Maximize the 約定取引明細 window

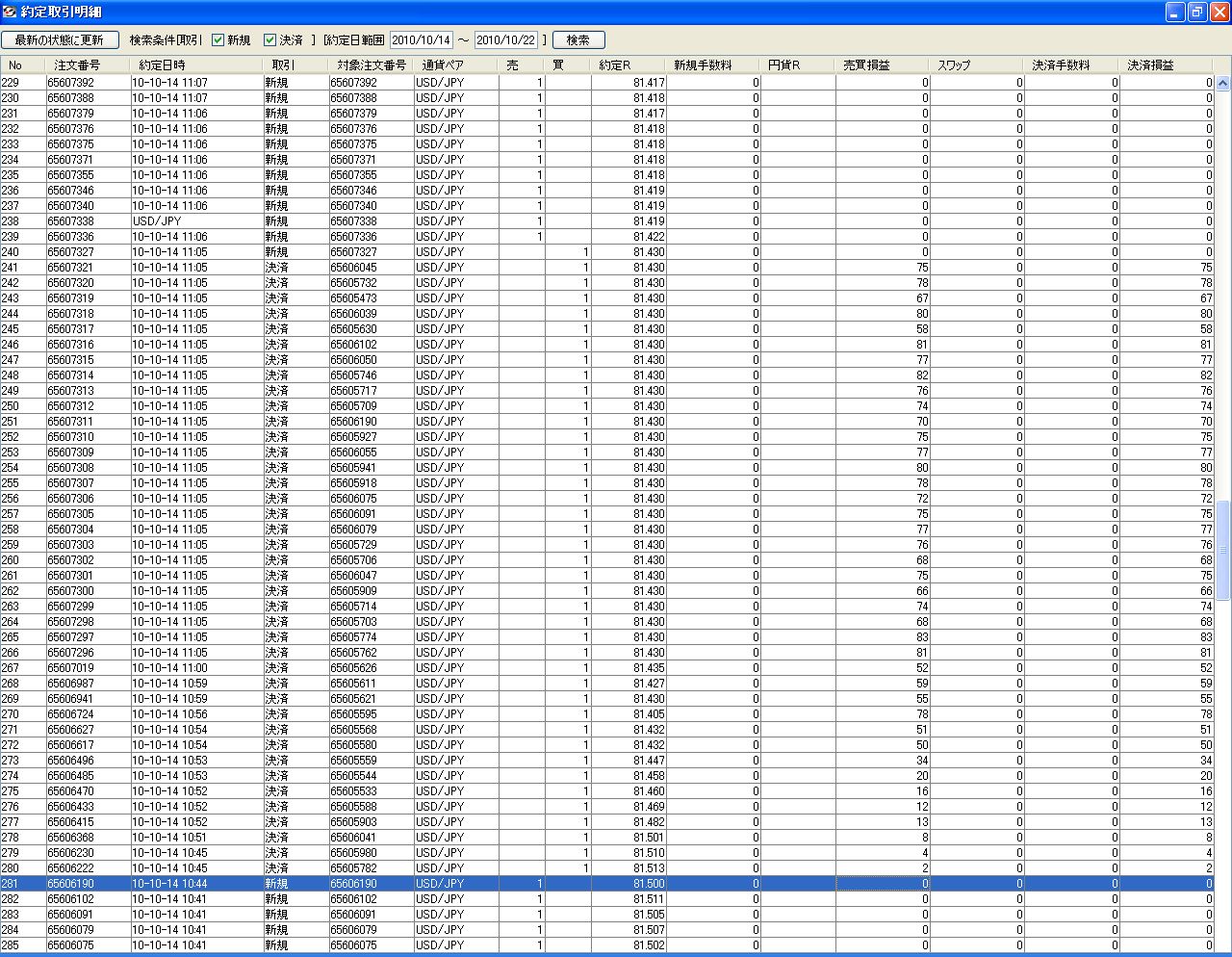pyautogui.click(x=1197, y=12)
